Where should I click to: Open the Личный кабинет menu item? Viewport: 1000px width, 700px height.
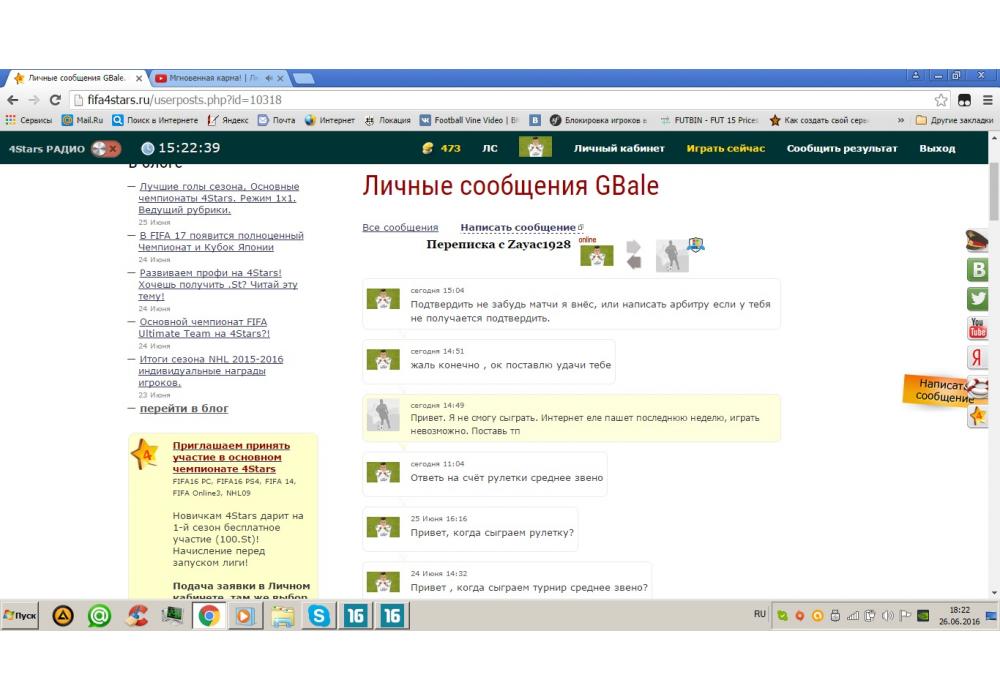coord(618,149)
